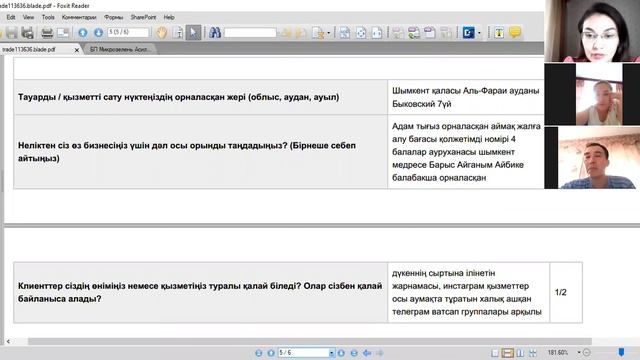The height and width of the screenshot is (360, 640).
Task: Click the search options page icon
Action: point(318,33)
